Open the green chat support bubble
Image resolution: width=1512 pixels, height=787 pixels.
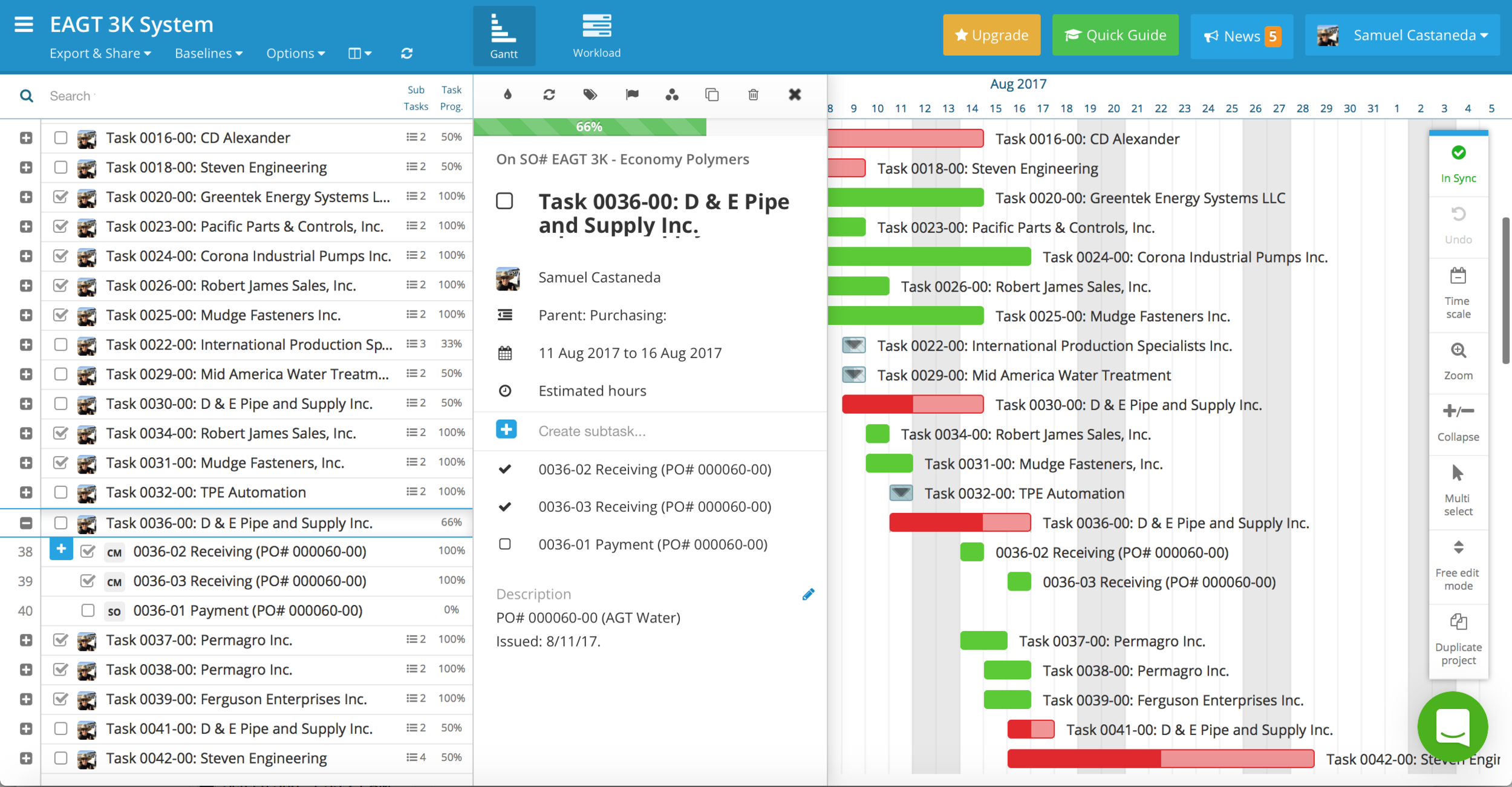(x=1453, y=727)
